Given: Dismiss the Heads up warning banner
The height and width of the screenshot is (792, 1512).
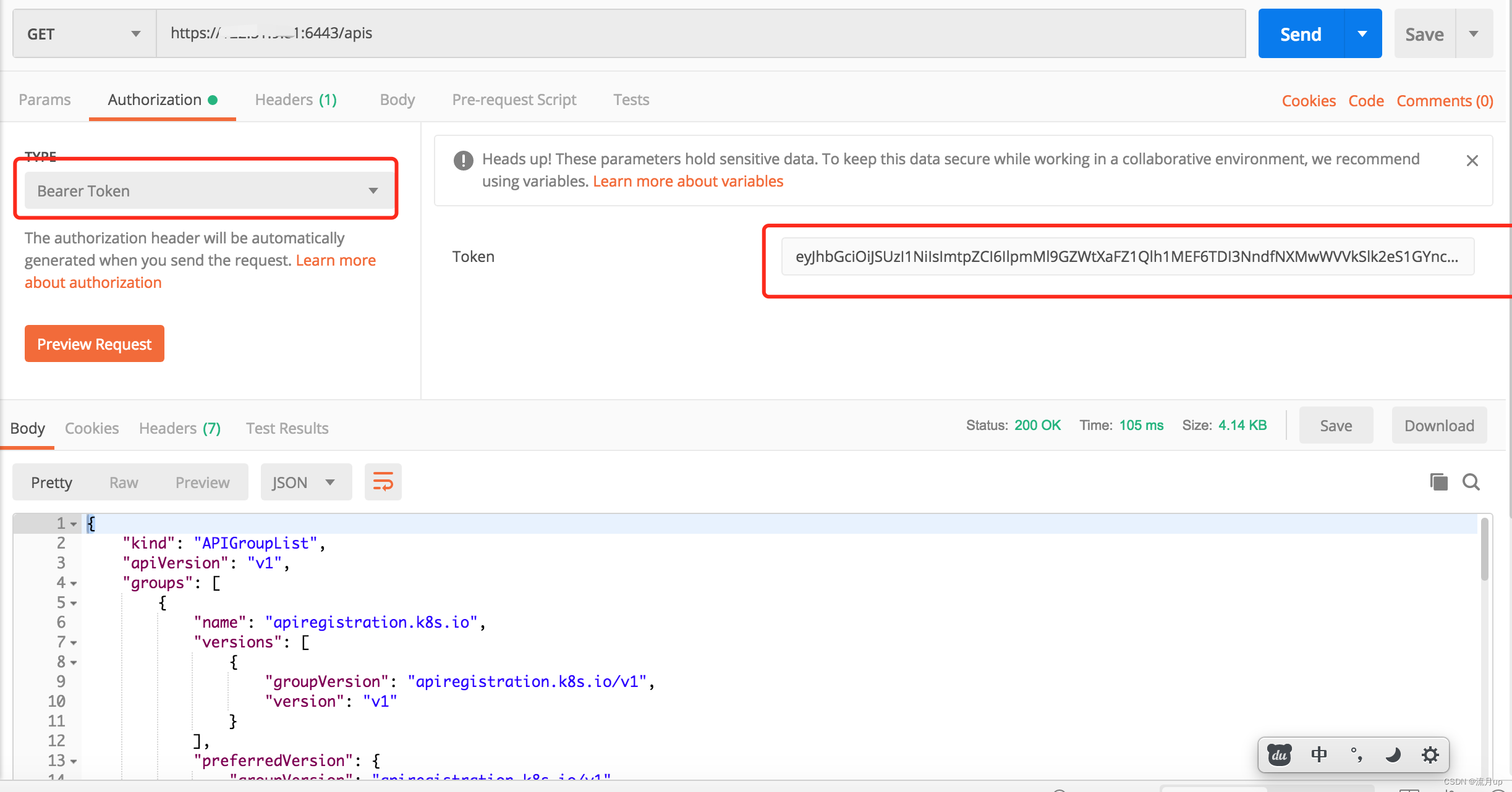Looking at the screenshot, I should point(1472,161).
